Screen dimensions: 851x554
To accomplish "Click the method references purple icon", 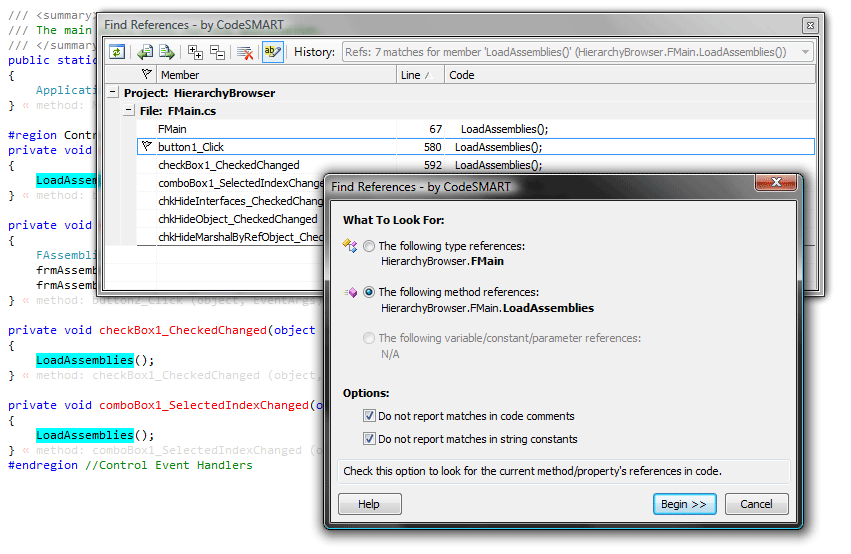I will [x=351, y=293].
